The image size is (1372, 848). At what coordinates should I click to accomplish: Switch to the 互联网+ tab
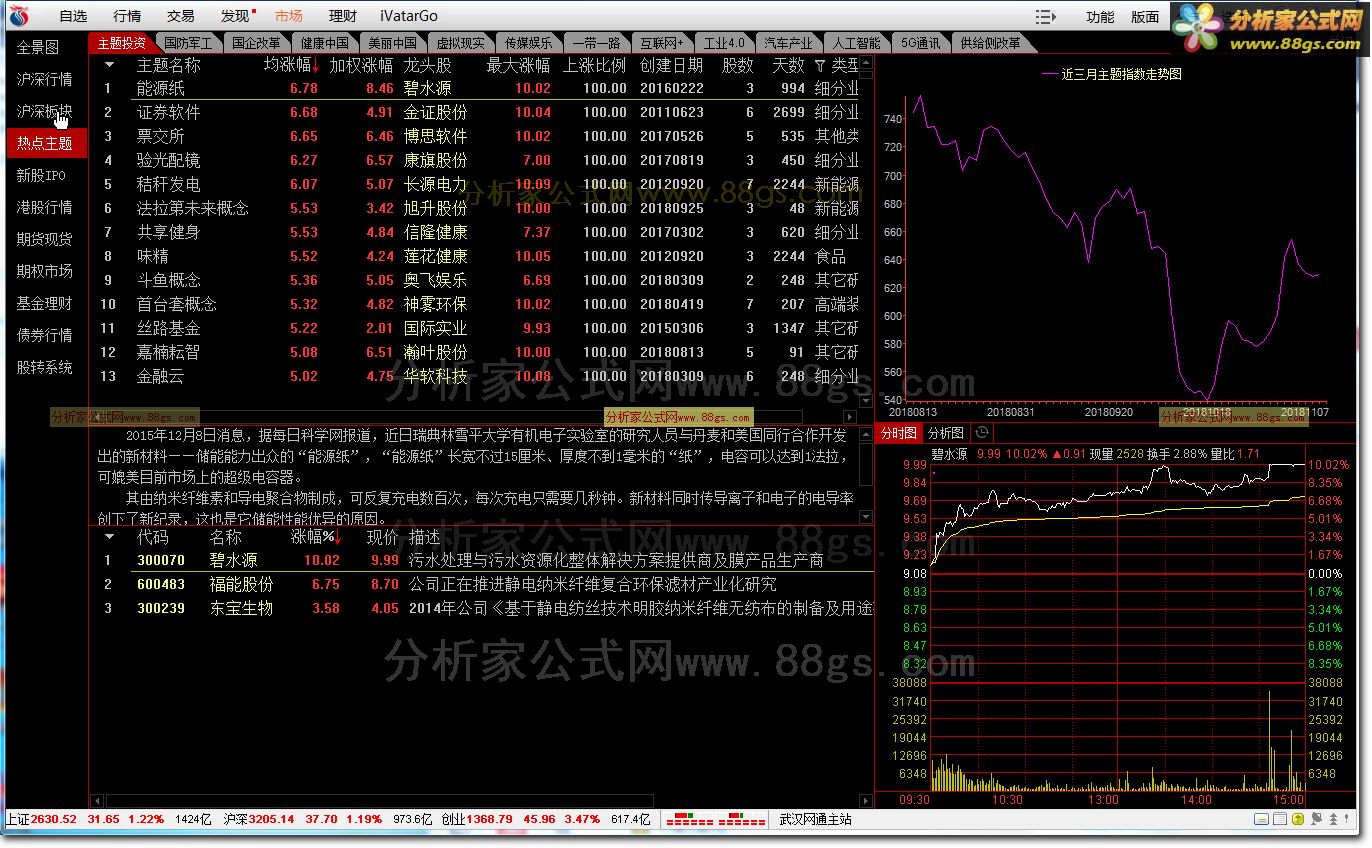click(x=662, y=43)
